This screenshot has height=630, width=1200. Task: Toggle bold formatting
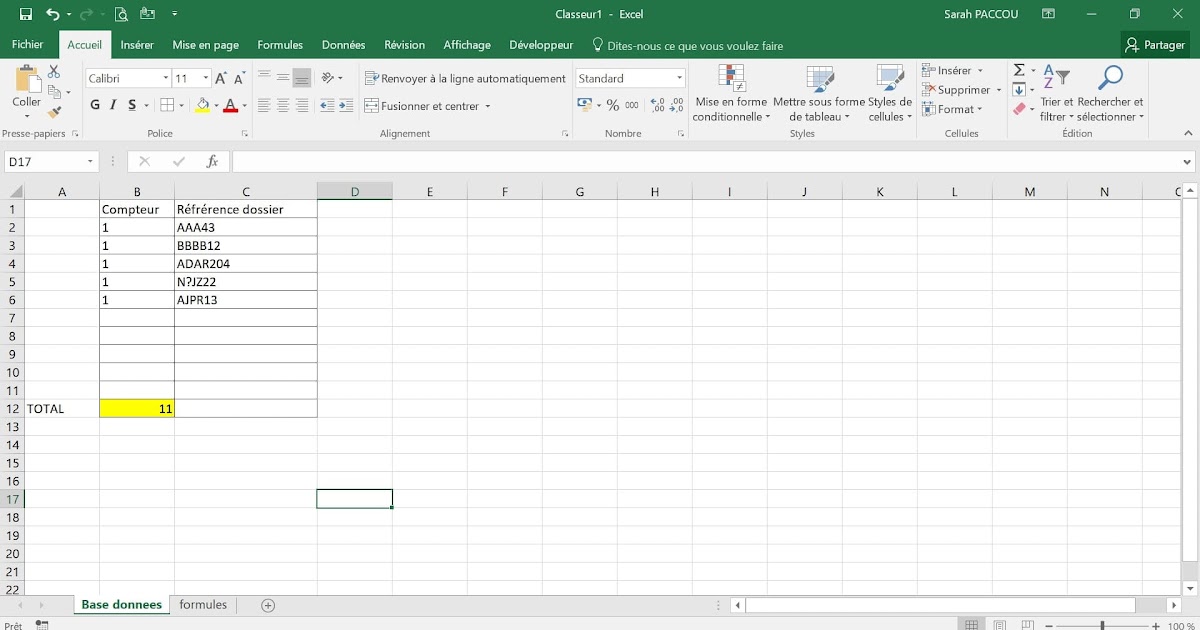(95, 105)
